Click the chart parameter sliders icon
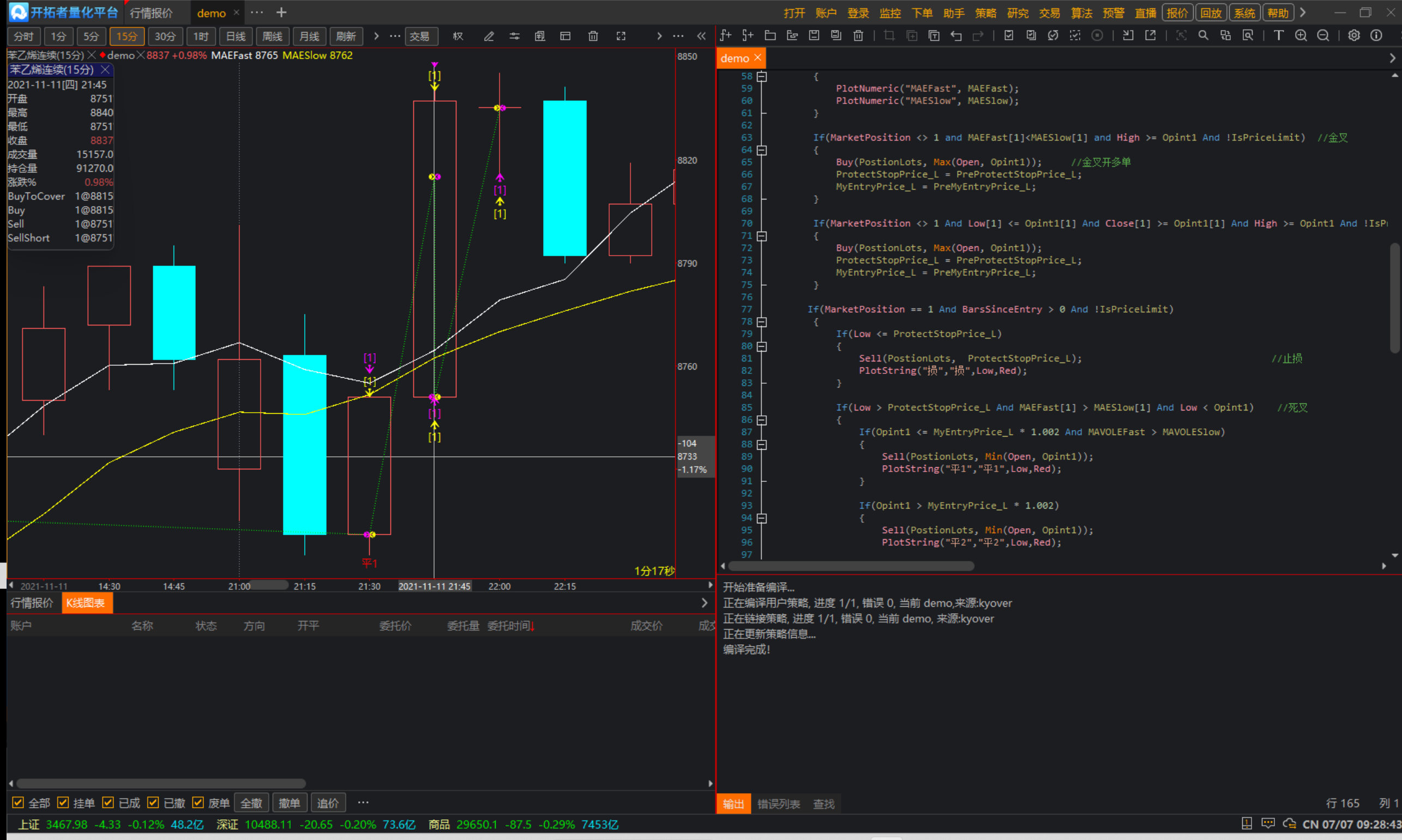 [x=514, y=36]
